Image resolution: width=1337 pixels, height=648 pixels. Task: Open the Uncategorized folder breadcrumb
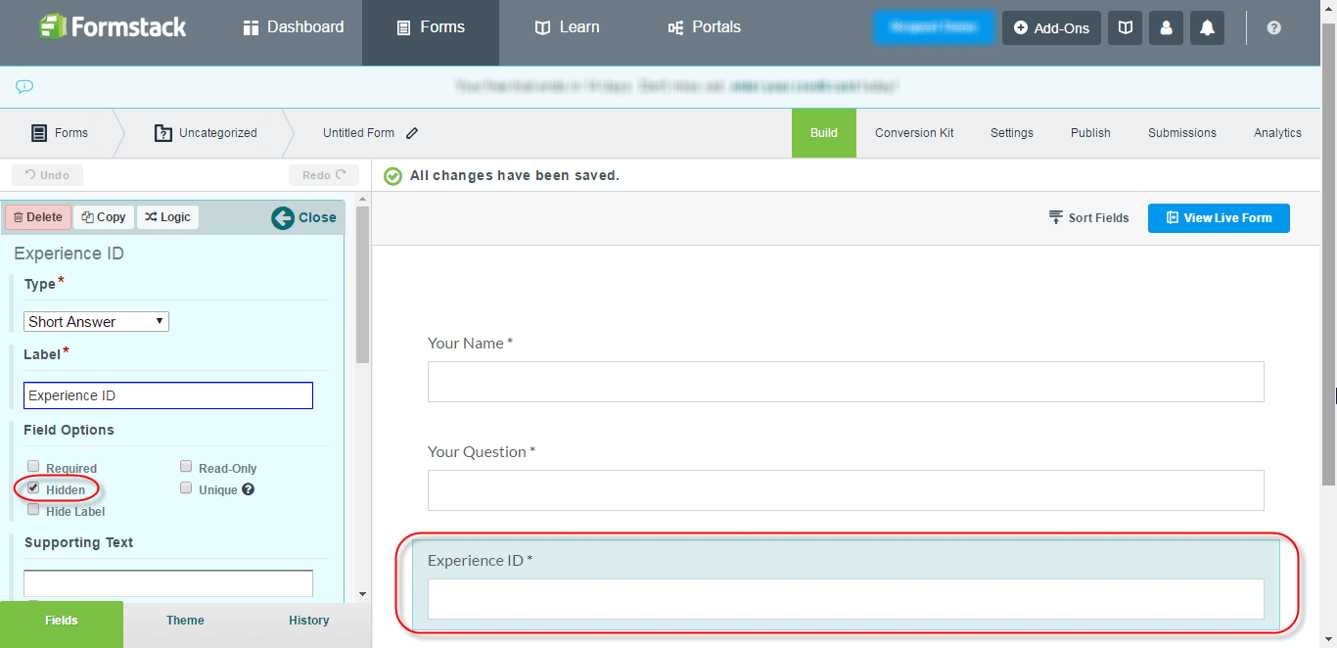(206, 133)
